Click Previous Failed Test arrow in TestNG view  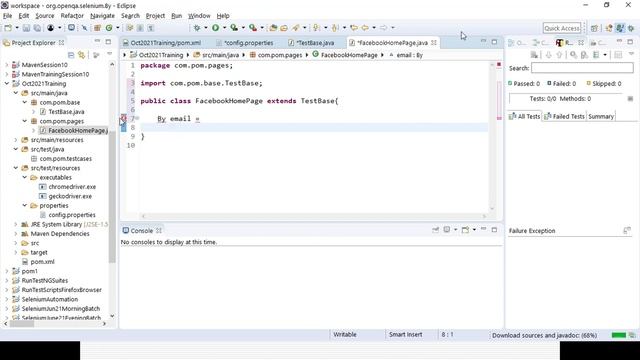[x=559, y=55]
